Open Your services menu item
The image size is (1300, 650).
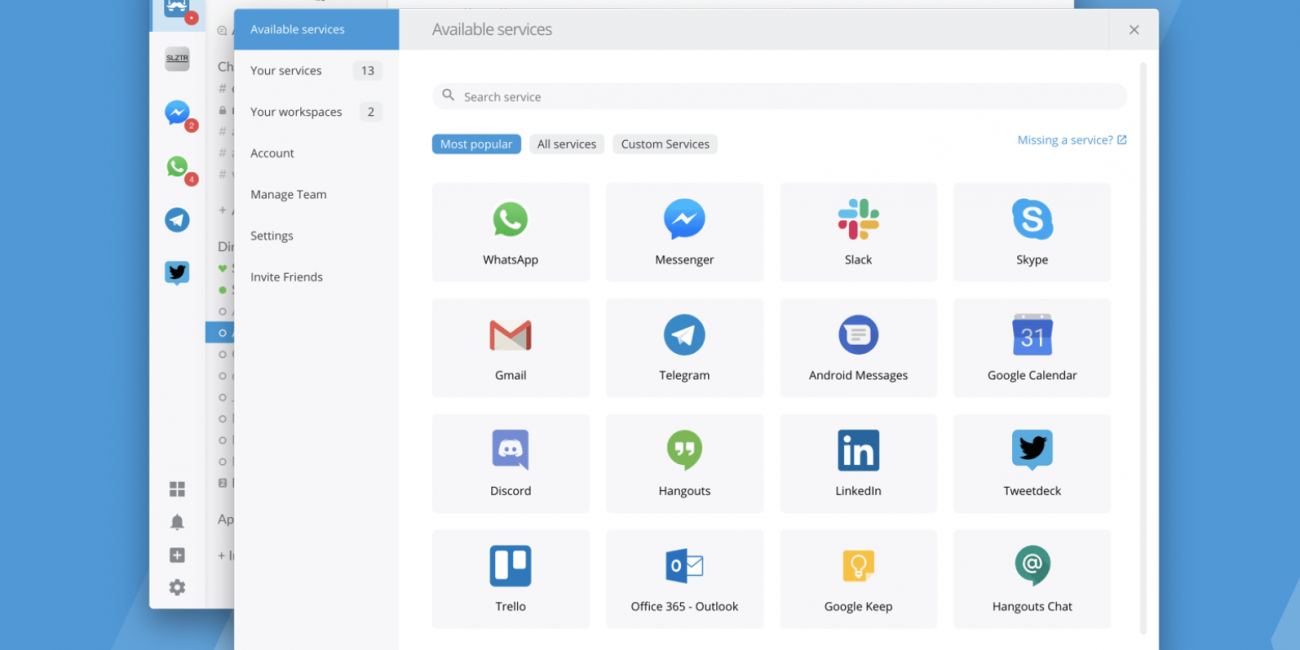(316, 70)
